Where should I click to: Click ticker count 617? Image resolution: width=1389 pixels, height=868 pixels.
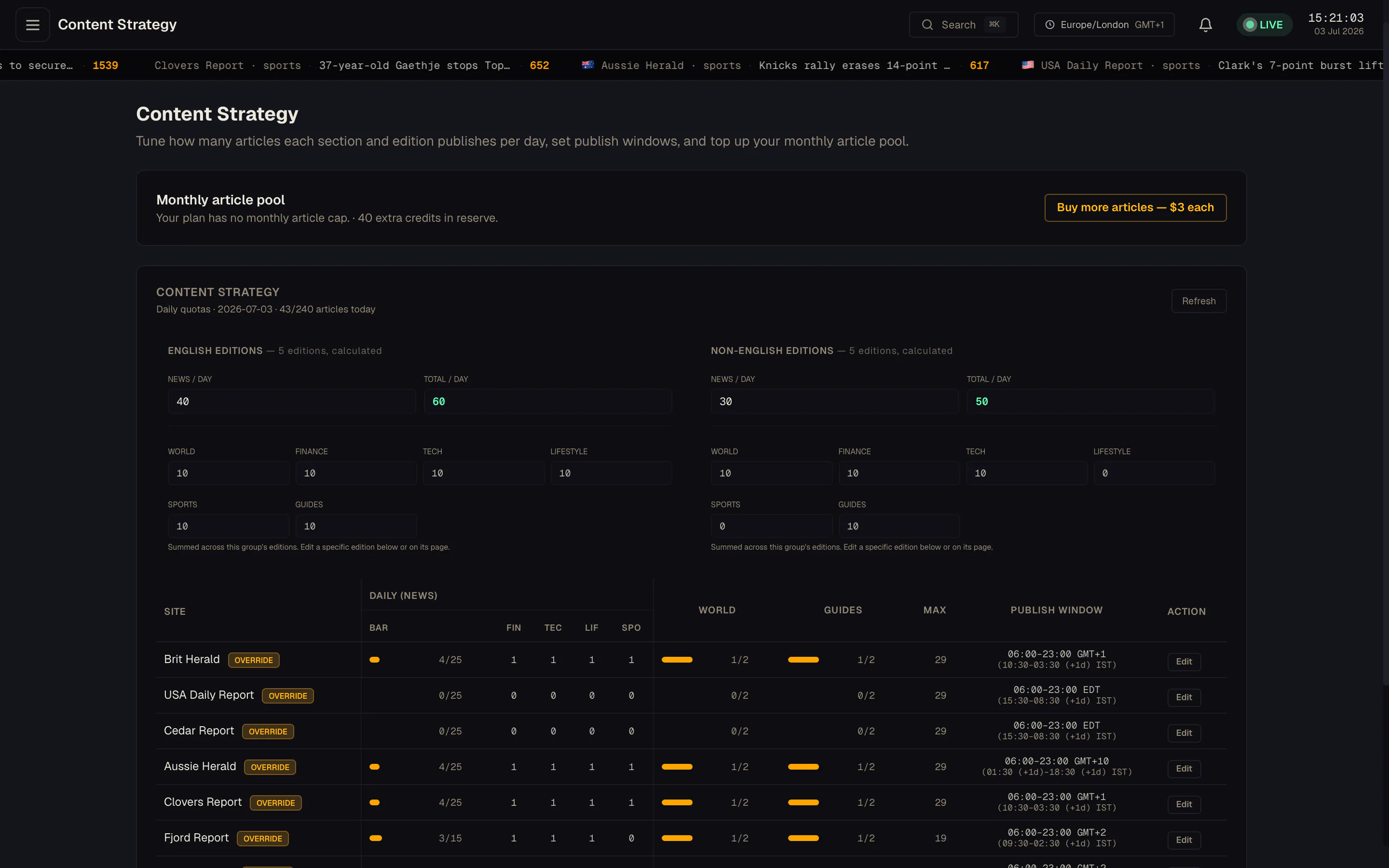coord(979,66)
